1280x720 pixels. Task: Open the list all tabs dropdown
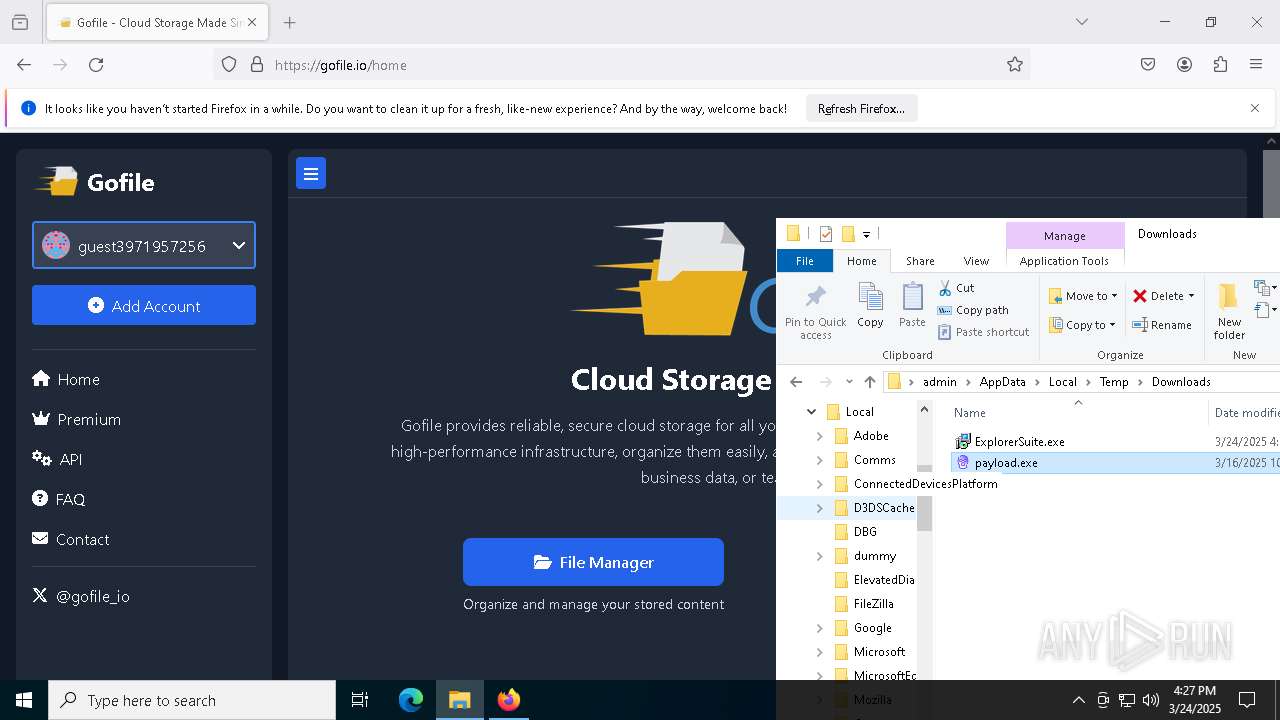coord(1082,22)
